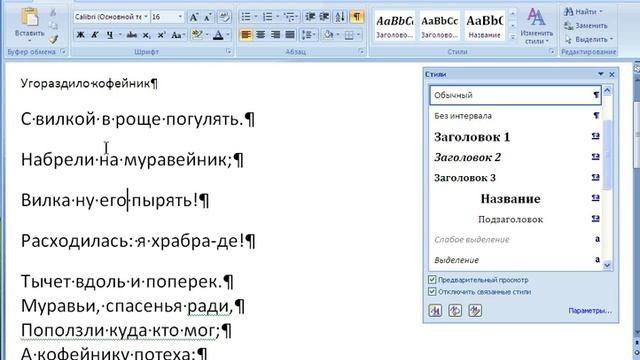Click the numbered list icon
Viewport: 640px width, 360px height.
(268, 16)
